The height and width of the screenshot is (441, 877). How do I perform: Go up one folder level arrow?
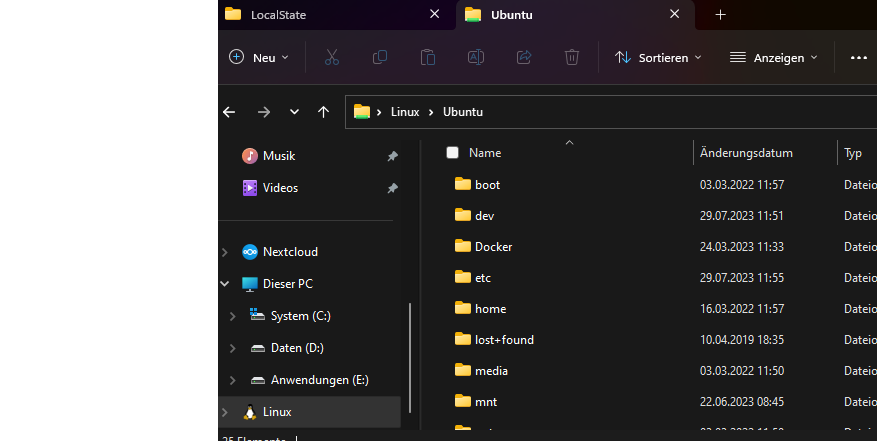[323, 112]
